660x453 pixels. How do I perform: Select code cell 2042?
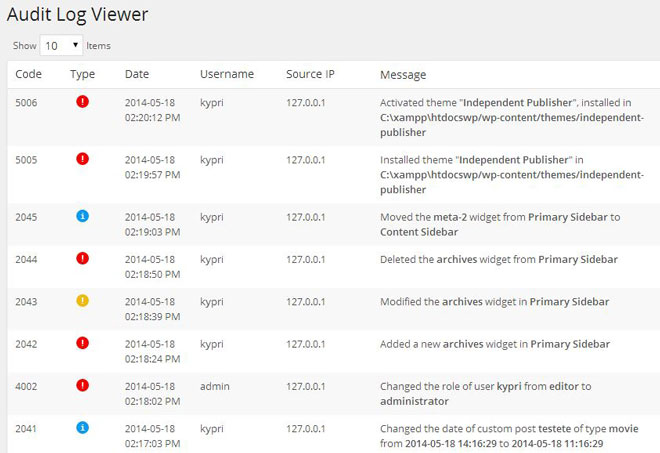tap(26, 344)
